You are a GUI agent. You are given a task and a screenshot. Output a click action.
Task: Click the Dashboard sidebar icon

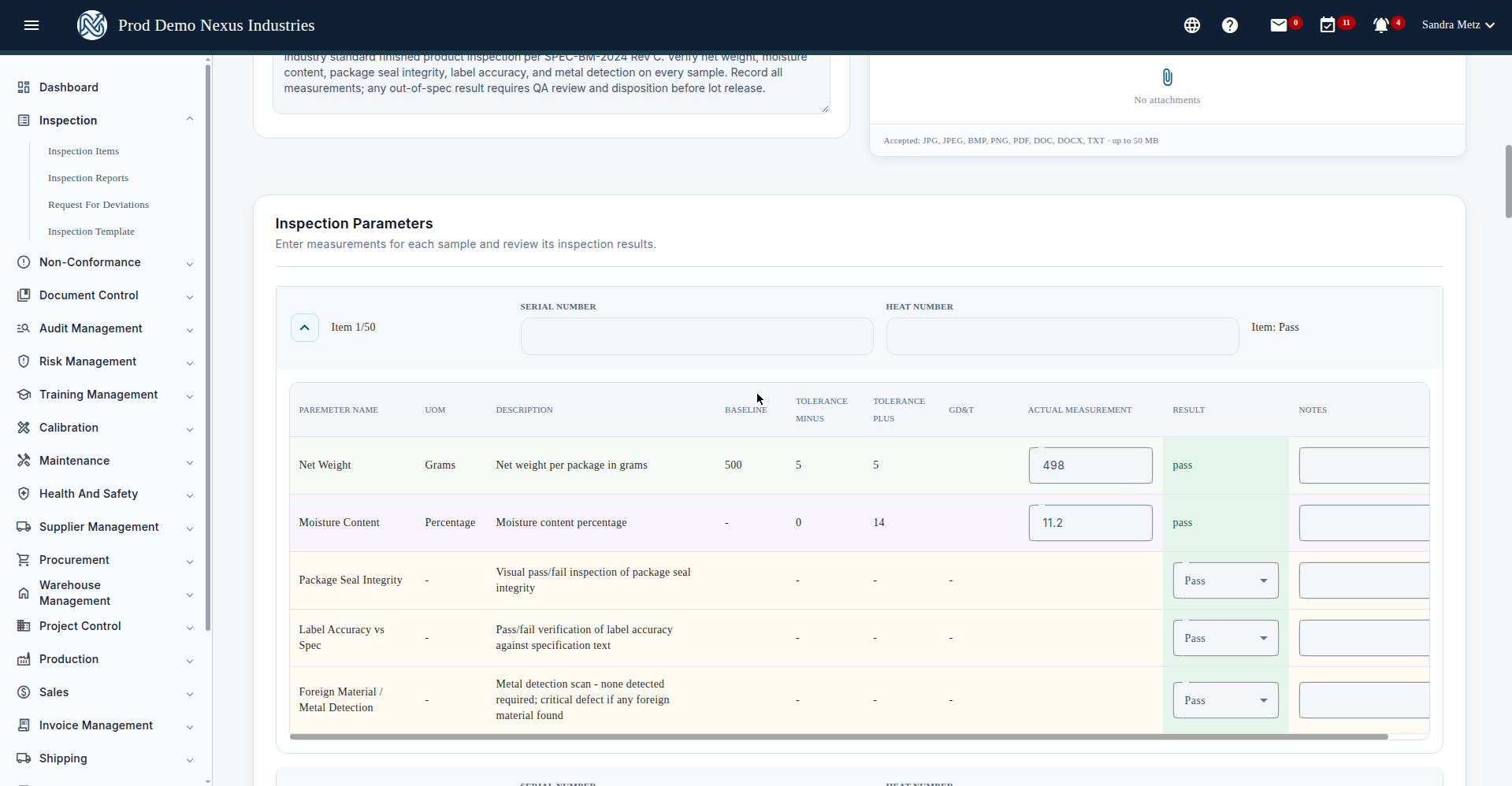pos(24,87)
